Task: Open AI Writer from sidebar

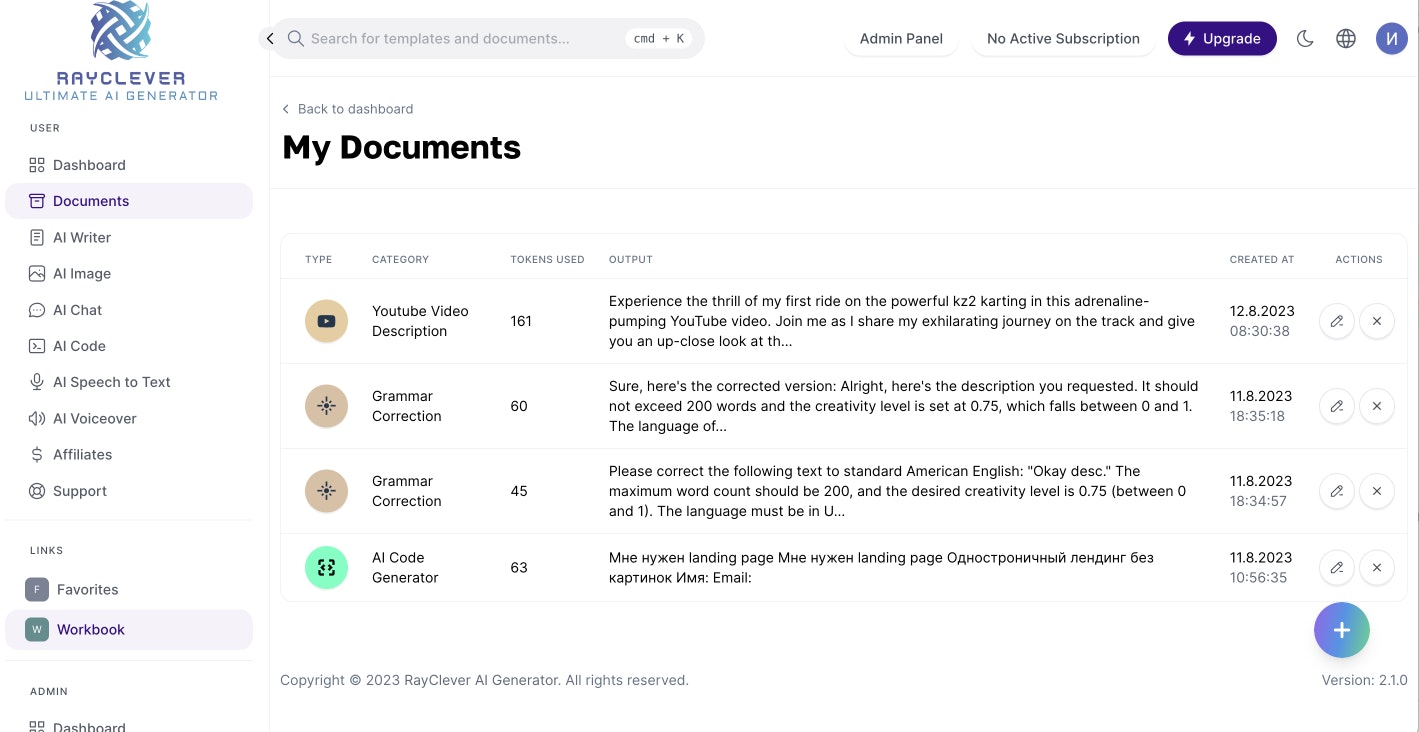Action: 129,237
